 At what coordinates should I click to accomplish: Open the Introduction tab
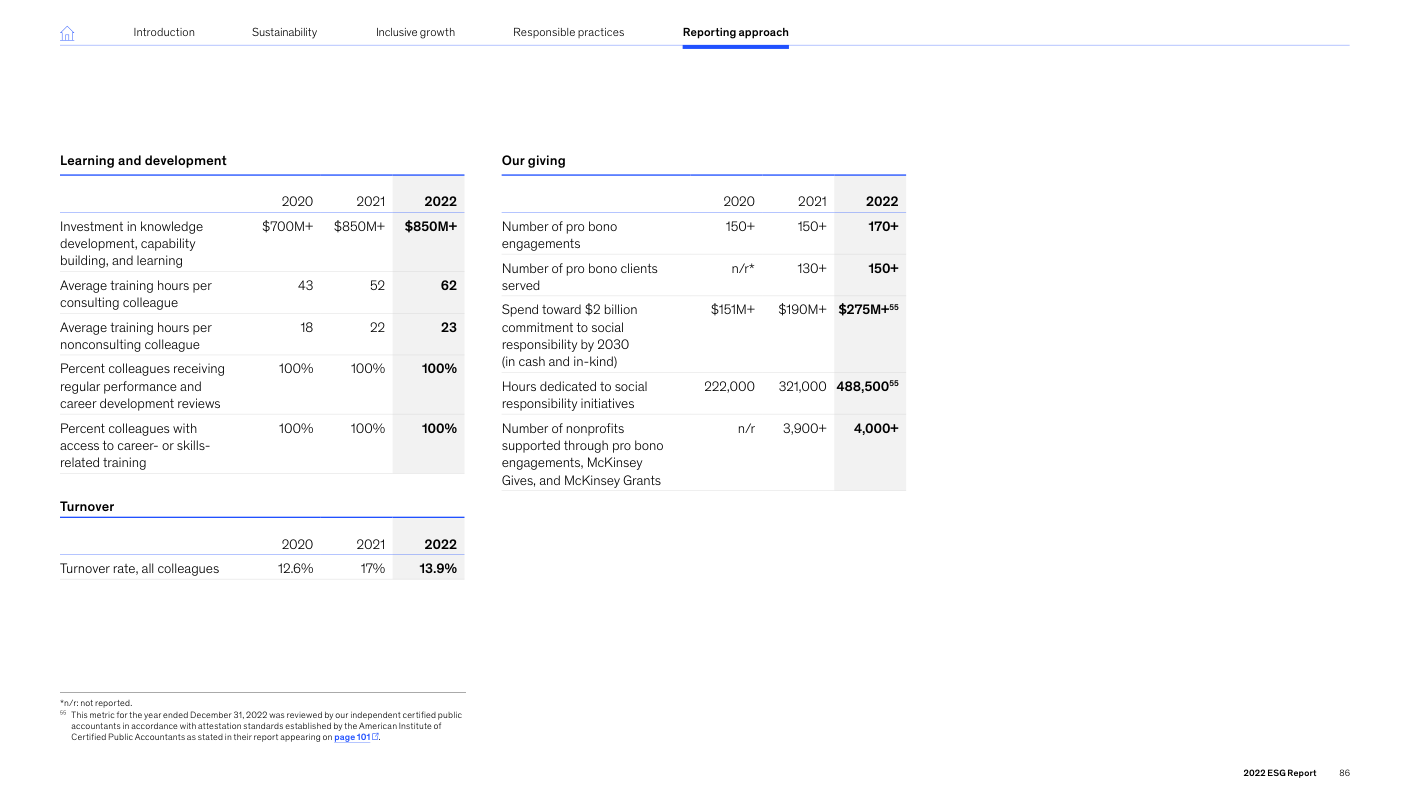coord(164,32)
